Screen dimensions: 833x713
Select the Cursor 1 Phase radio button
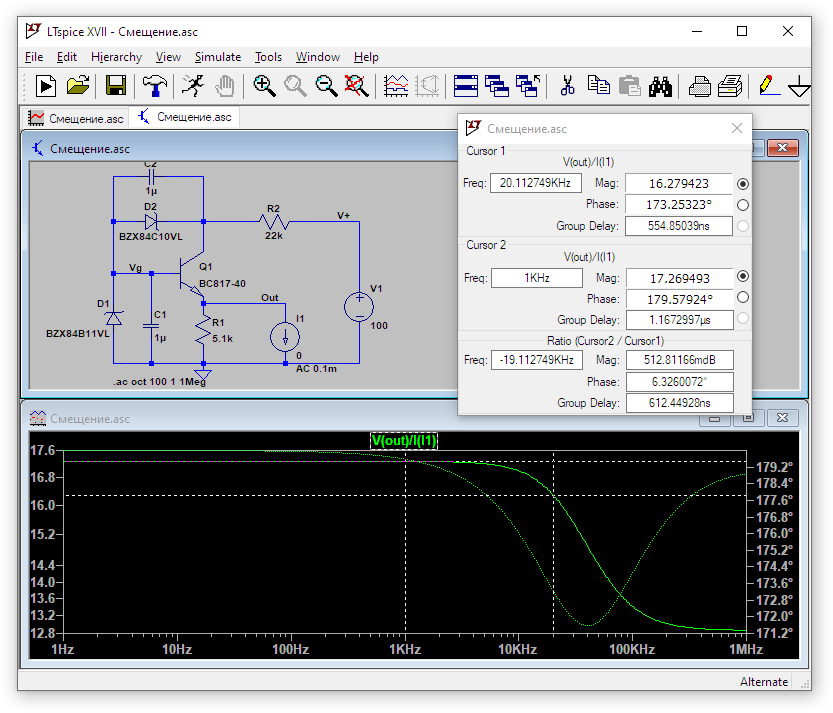pyautogui.click(x=742, y=205)
